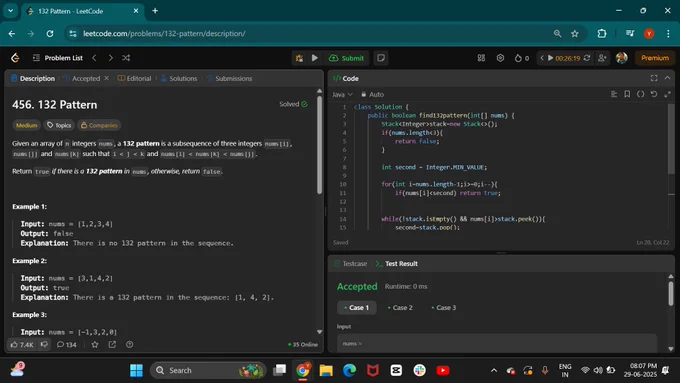This screenshot has height=383, width=680.
Task: Switch to the Description tab
Action: tap(33, 79)
